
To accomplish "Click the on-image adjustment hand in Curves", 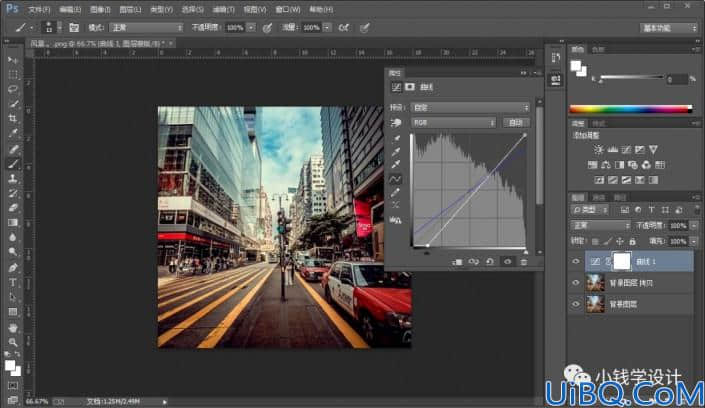I will pos(396,122).
